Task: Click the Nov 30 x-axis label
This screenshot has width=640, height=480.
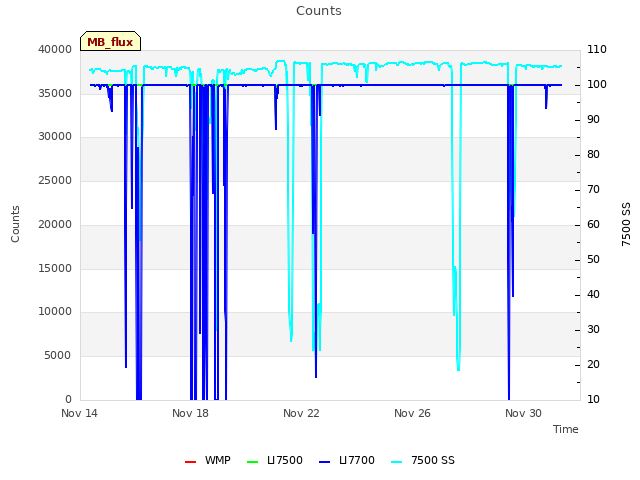Action: tap(523, 413)
